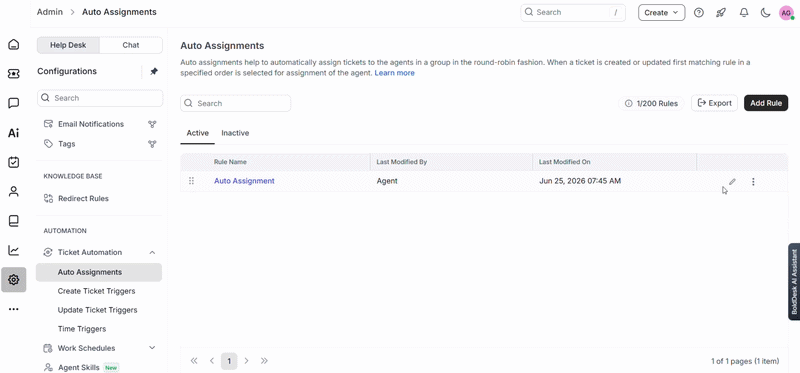Click the Email Notifications share icon
The height and width of the screenshot is (373, 800).
pos(152,124)
